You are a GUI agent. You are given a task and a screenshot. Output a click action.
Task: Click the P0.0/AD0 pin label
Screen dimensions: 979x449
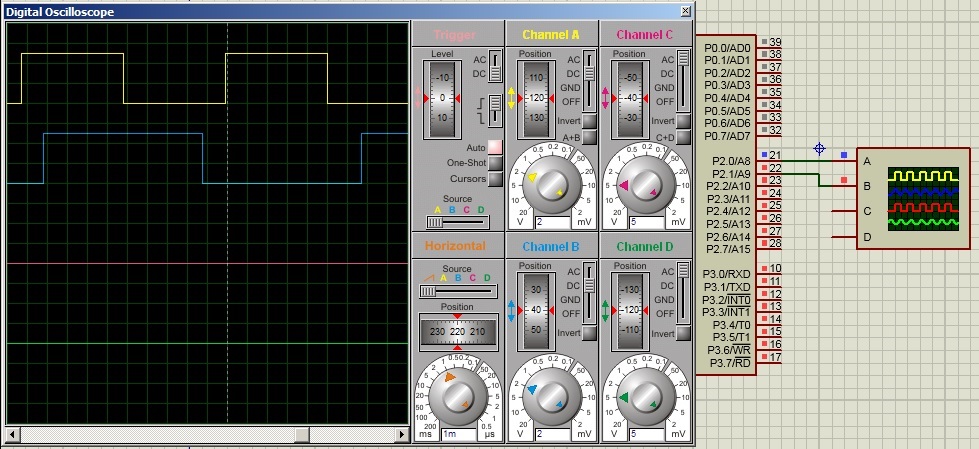[x=727, y=48]
